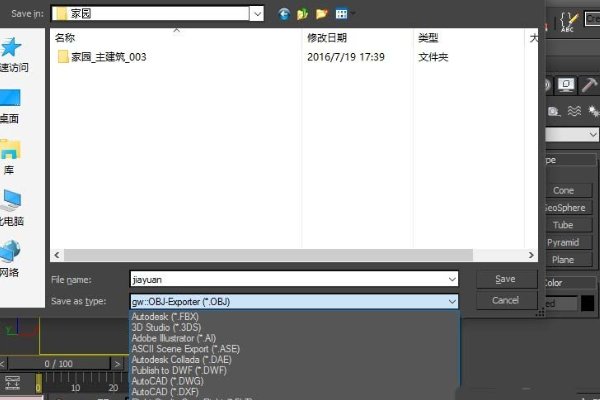Screen dimensions: 600x400
Task: Open the View Menu icon in the dialog toolbar
Action: (x=343, y=14)
